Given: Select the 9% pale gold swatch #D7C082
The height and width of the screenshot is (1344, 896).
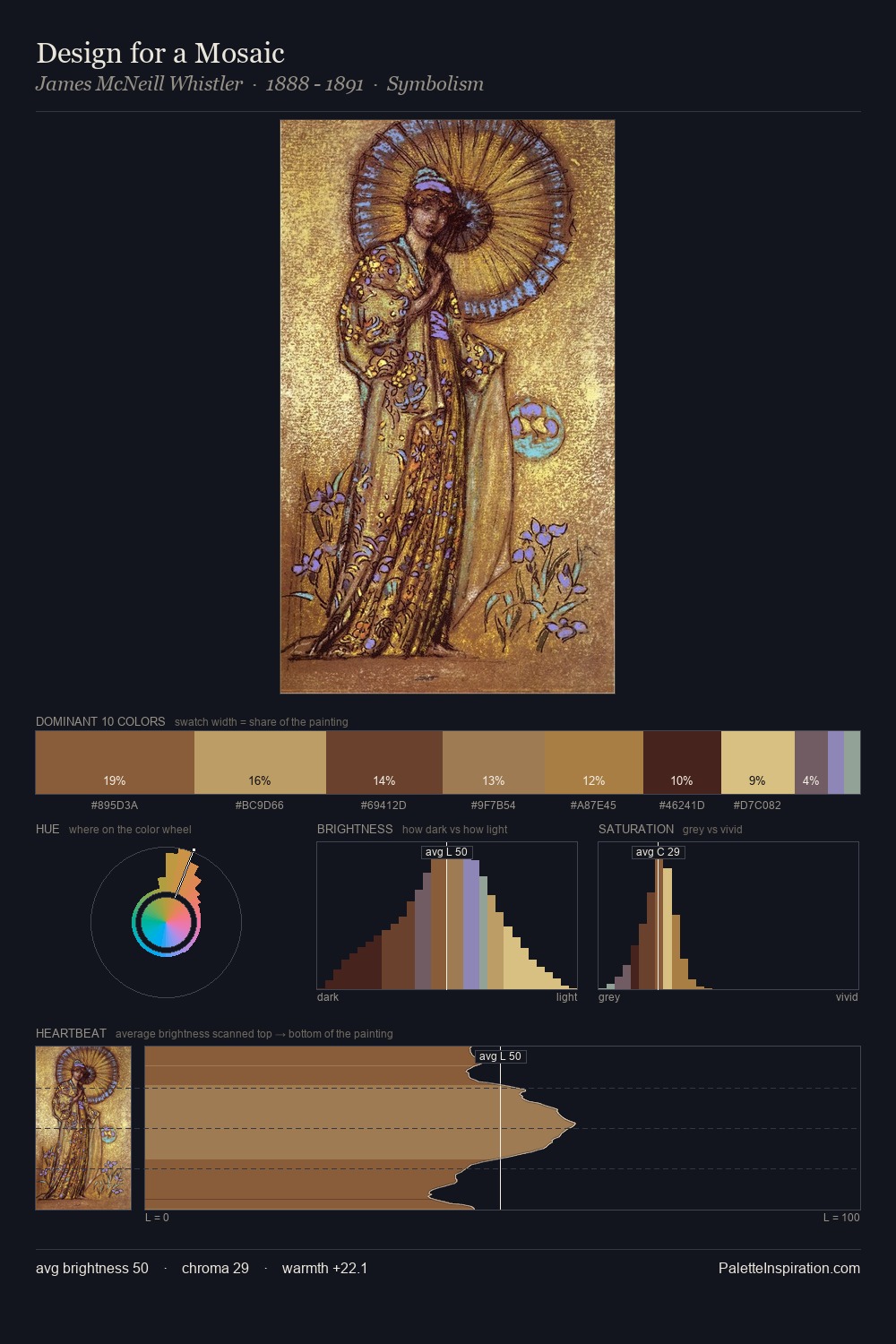Looking at the screenshot, I should coord(758,762).
